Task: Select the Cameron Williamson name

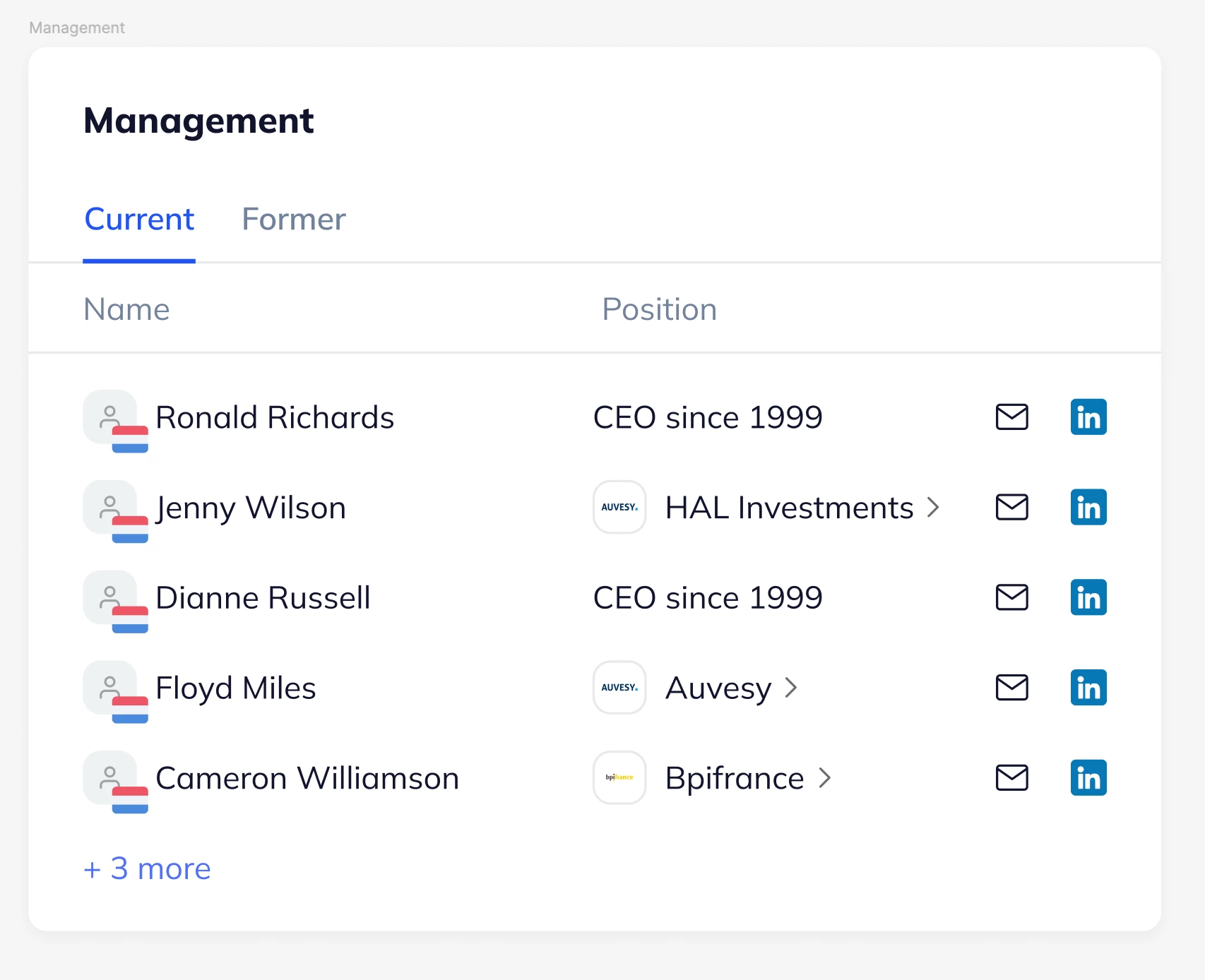Action: [307, 778]
